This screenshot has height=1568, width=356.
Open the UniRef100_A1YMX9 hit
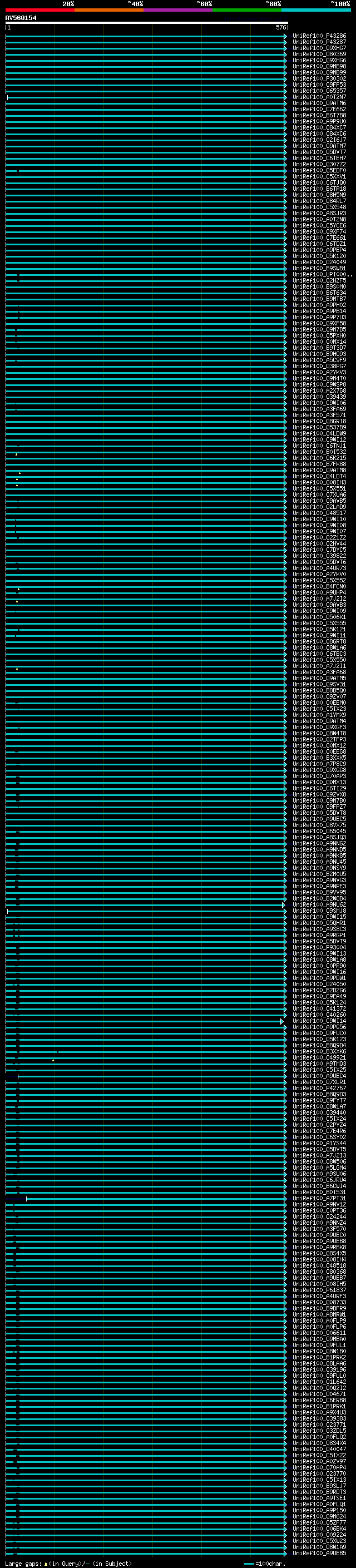[x=319, y=715]
